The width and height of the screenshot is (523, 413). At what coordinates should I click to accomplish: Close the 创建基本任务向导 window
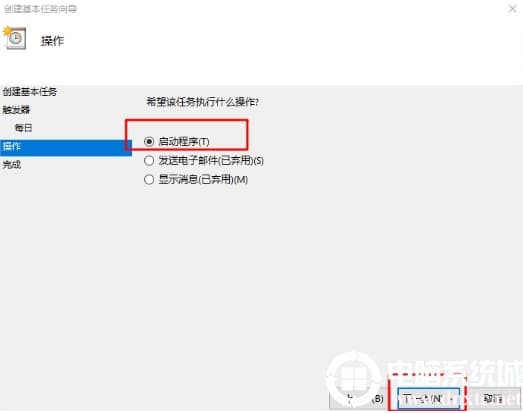tap(512, 9)
